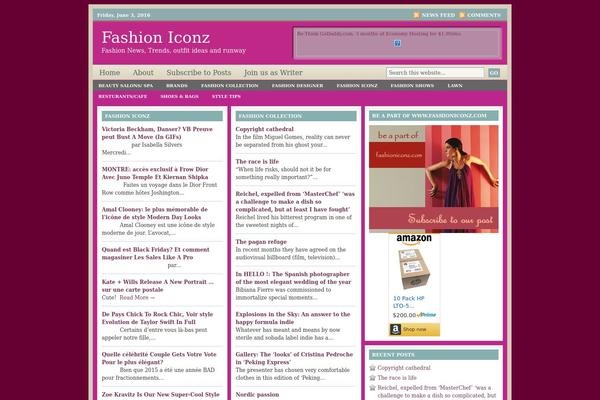600x400 pixels.
Task: Open The race is life article in Fashion Collection
Action: pos(257,162)
